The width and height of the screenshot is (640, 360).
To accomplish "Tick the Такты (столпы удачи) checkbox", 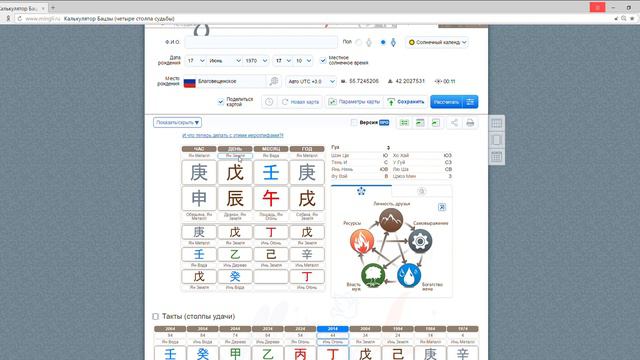I will click(156, 316).
